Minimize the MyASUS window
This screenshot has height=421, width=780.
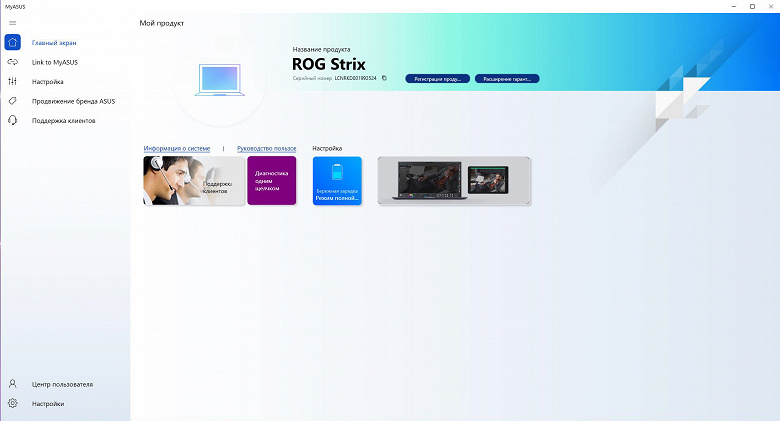[x=734, y=6]
